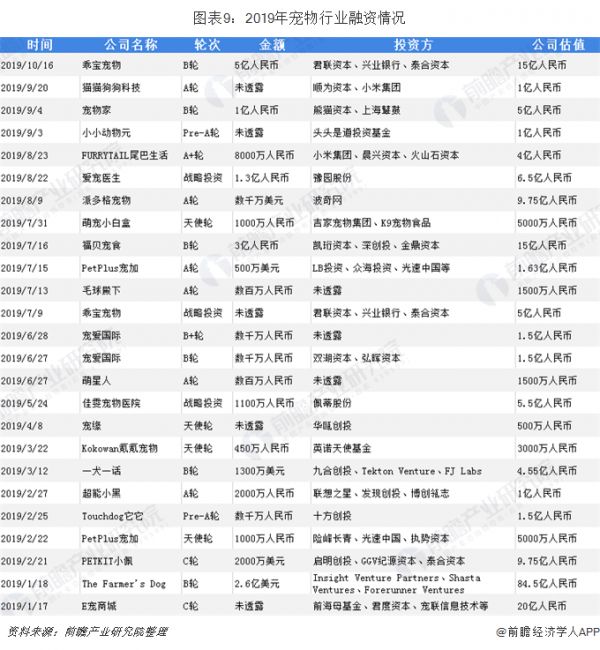Click the valuation 3000万人民币
This screenshot has width=600, height=650.
click(x=547, y=449)
